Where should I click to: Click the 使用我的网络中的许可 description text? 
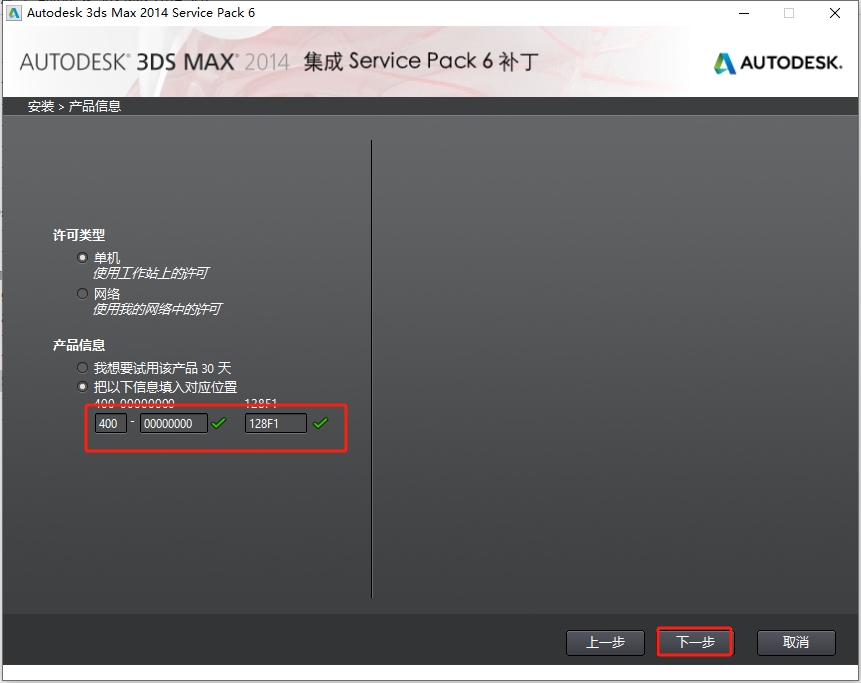tap(157, 309)
